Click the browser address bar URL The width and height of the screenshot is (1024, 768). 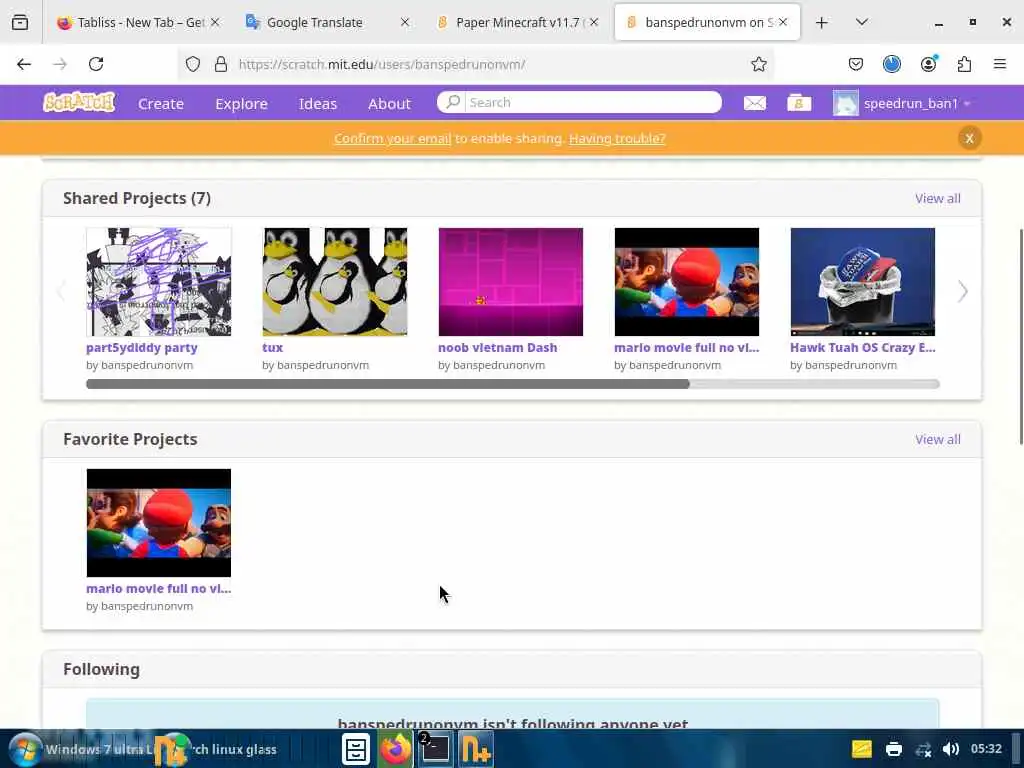(x=381, y=64)
